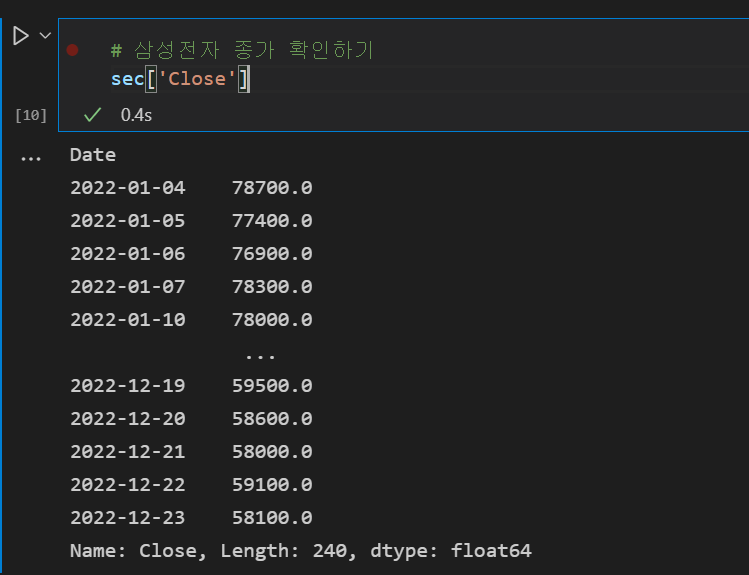Select value 59100.0

tap(272, 485)
